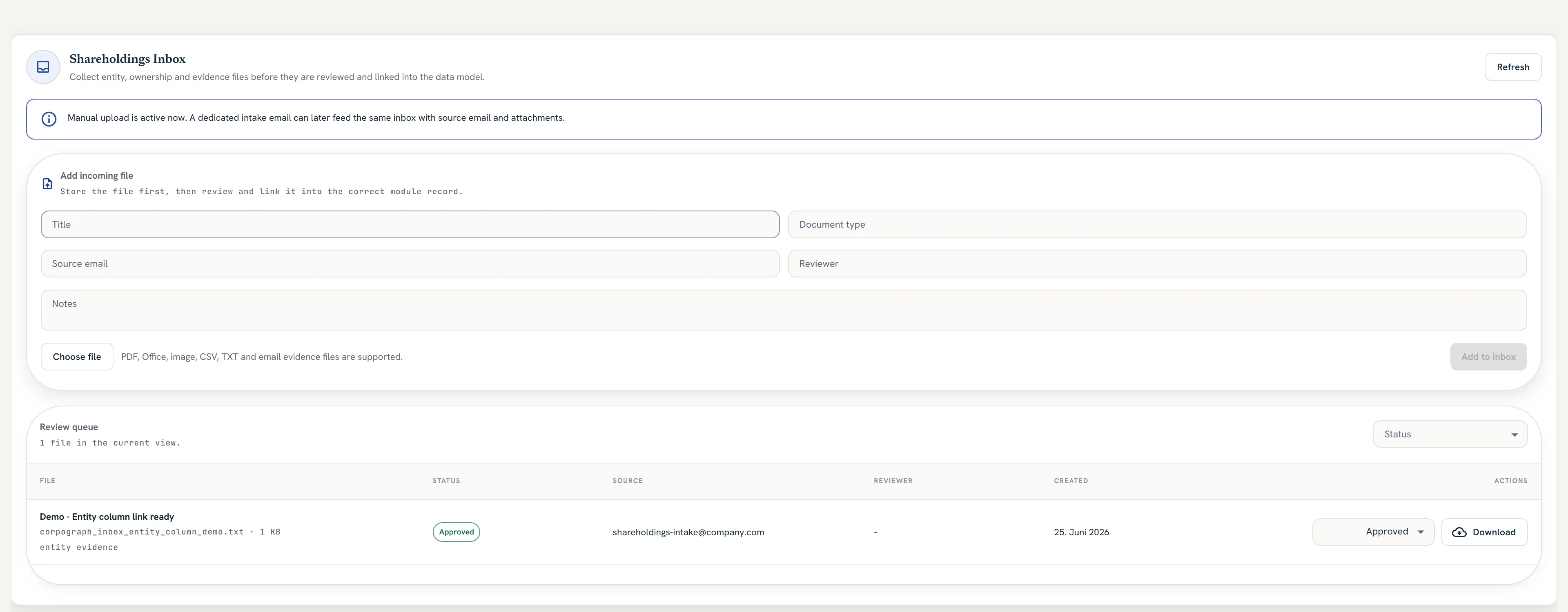Focus the Document type field
Screen dimensions: 1568x612
(x=1157, y=224)
